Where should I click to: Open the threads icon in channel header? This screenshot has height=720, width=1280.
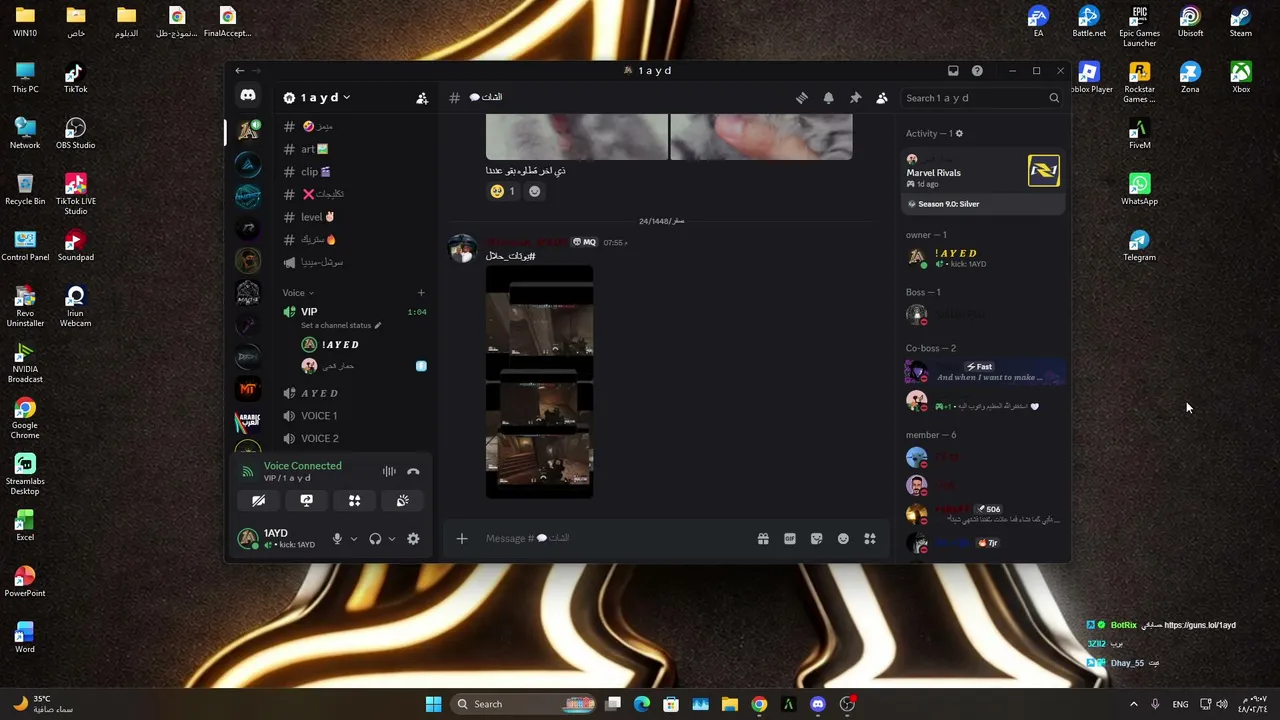click(x=802, y=98)
